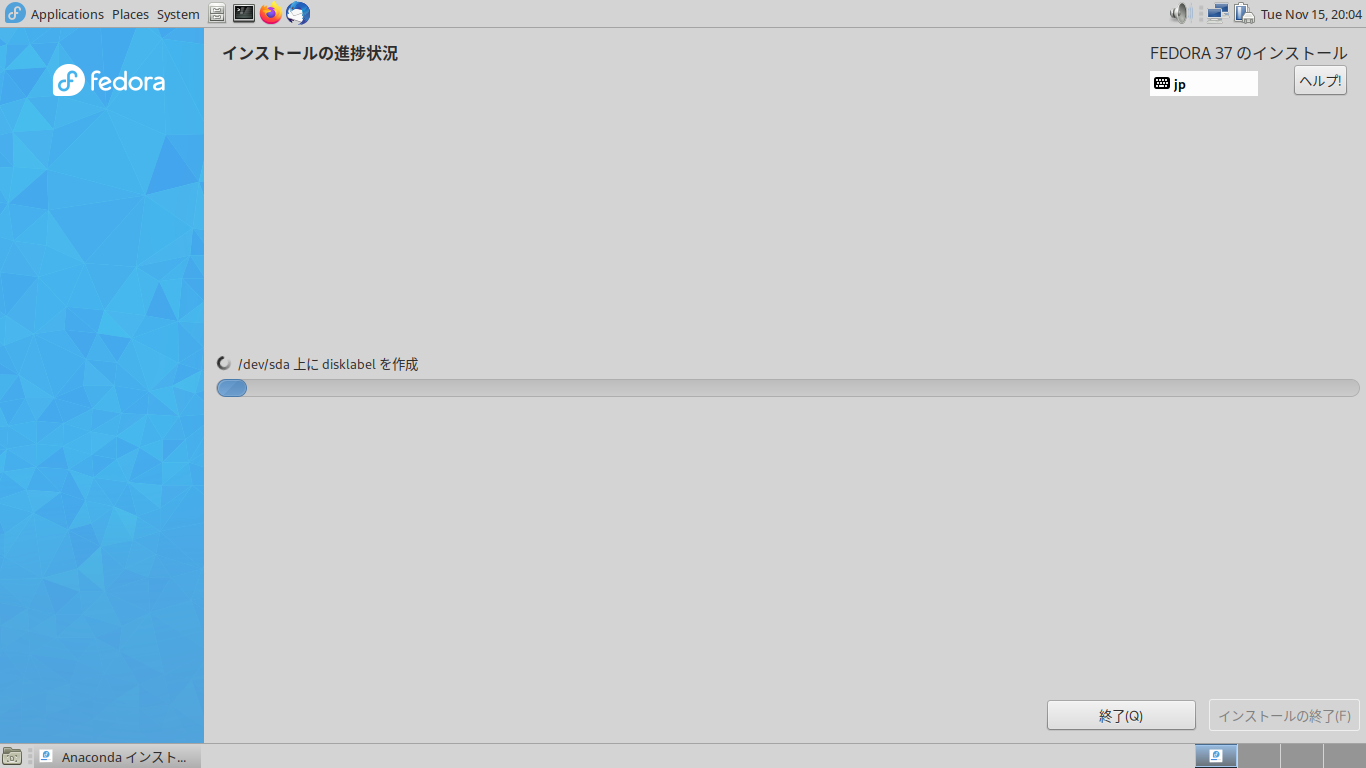Open the Places menu
The width and height of the screenshot is (1366, 768).
pyautogui.click(x=130, y=14)
